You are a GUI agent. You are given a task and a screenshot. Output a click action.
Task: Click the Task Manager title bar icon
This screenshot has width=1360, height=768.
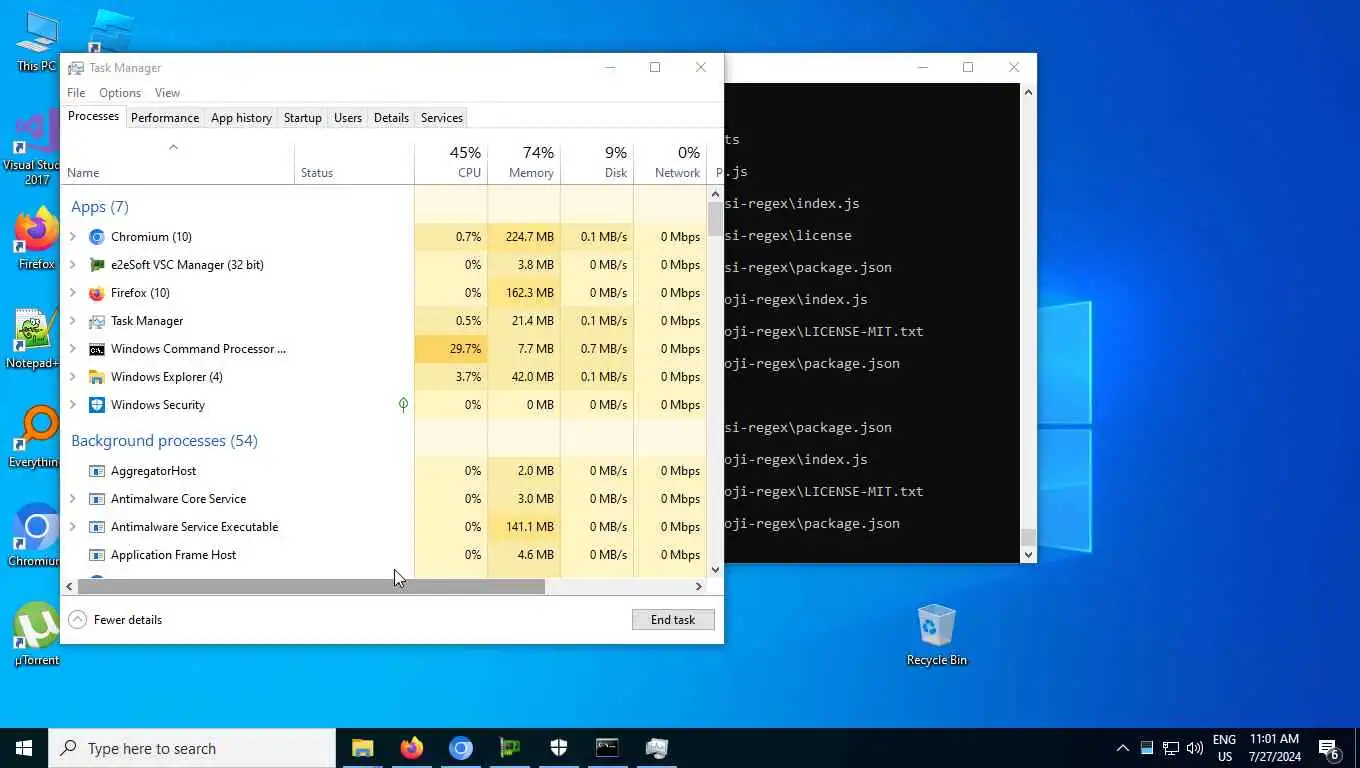(x=76, y=68)
